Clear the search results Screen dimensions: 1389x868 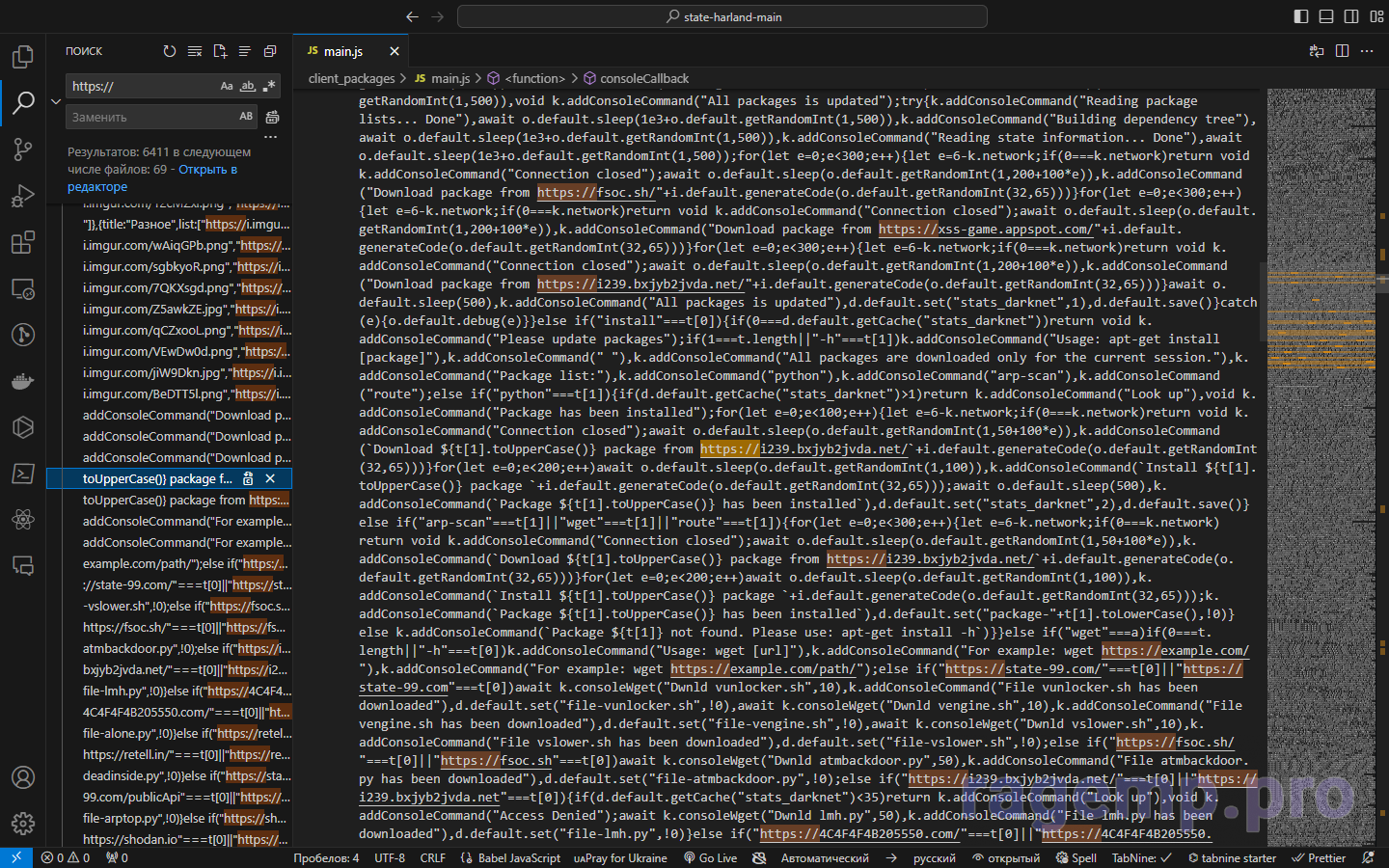point(195,51)
